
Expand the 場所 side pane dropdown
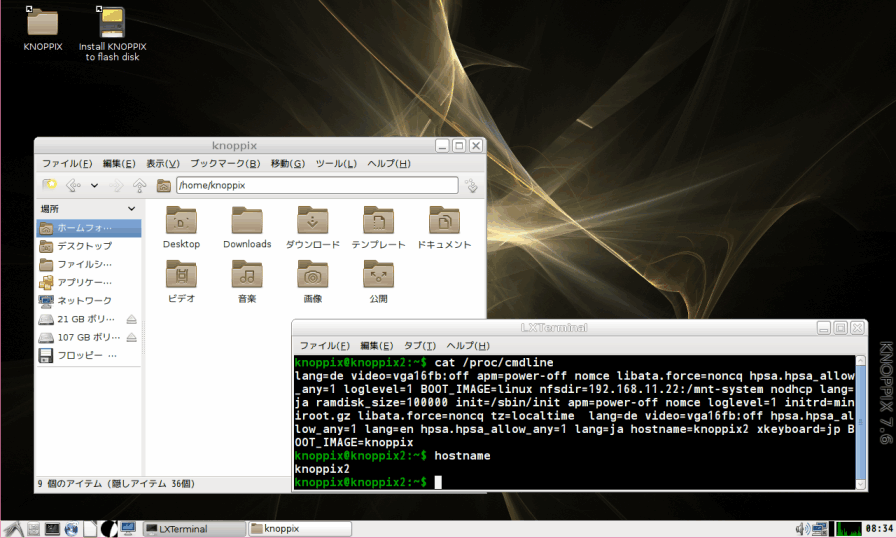pyautogui.click(x=131, y=208)
